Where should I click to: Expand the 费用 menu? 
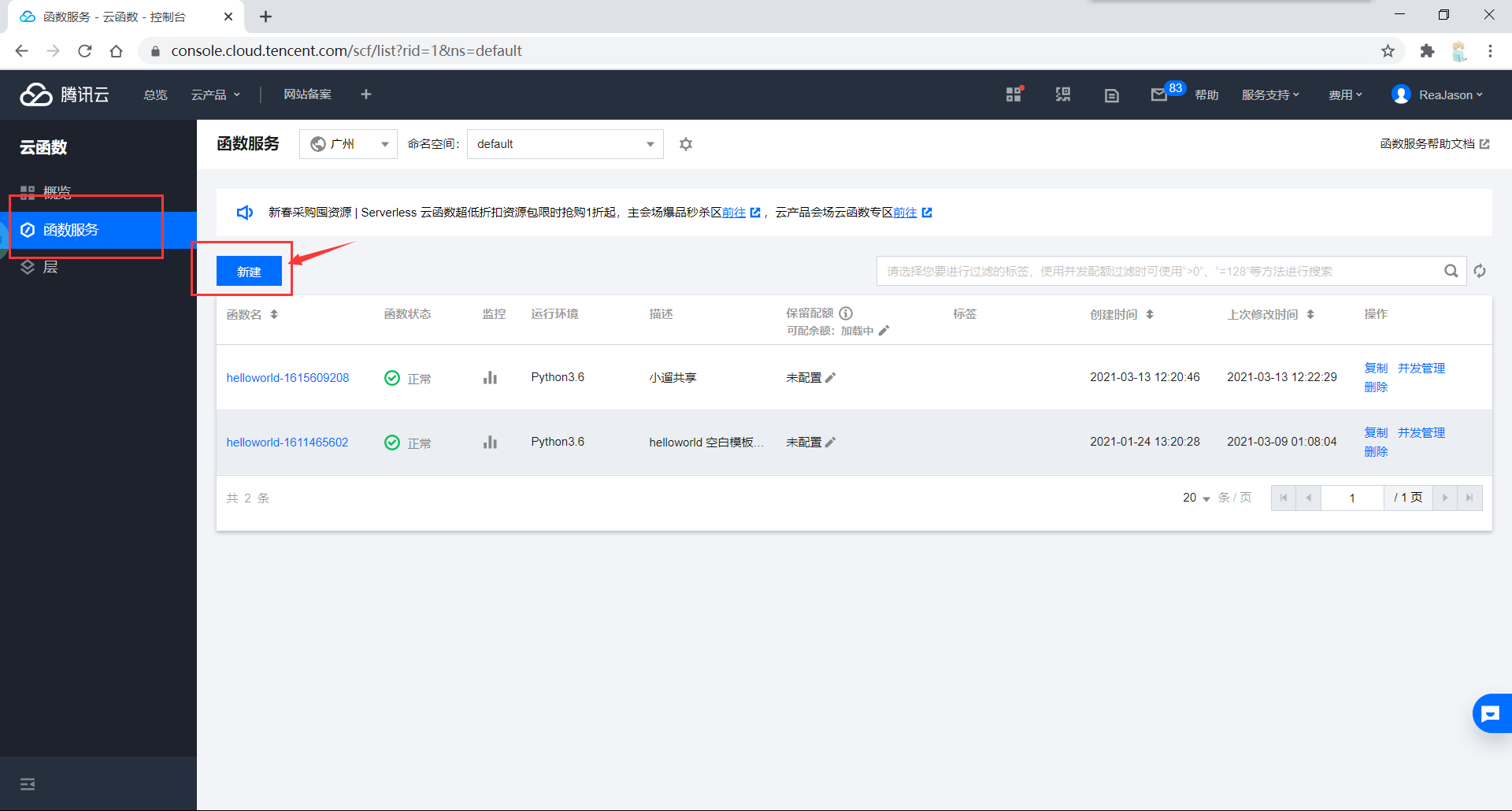(x=1345, y=94)
